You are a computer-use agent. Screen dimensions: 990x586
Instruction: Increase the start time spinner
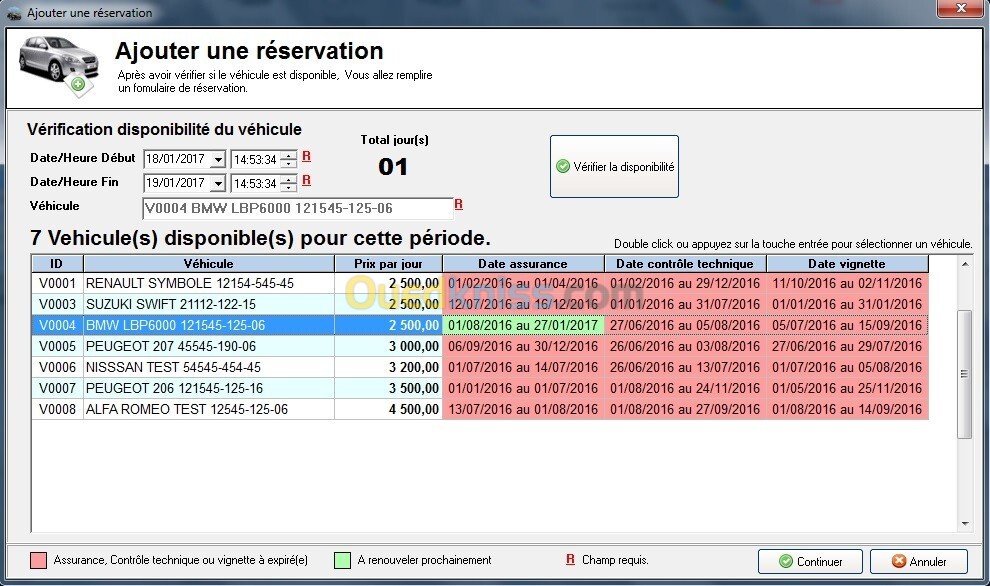click(x=289, y=155)
